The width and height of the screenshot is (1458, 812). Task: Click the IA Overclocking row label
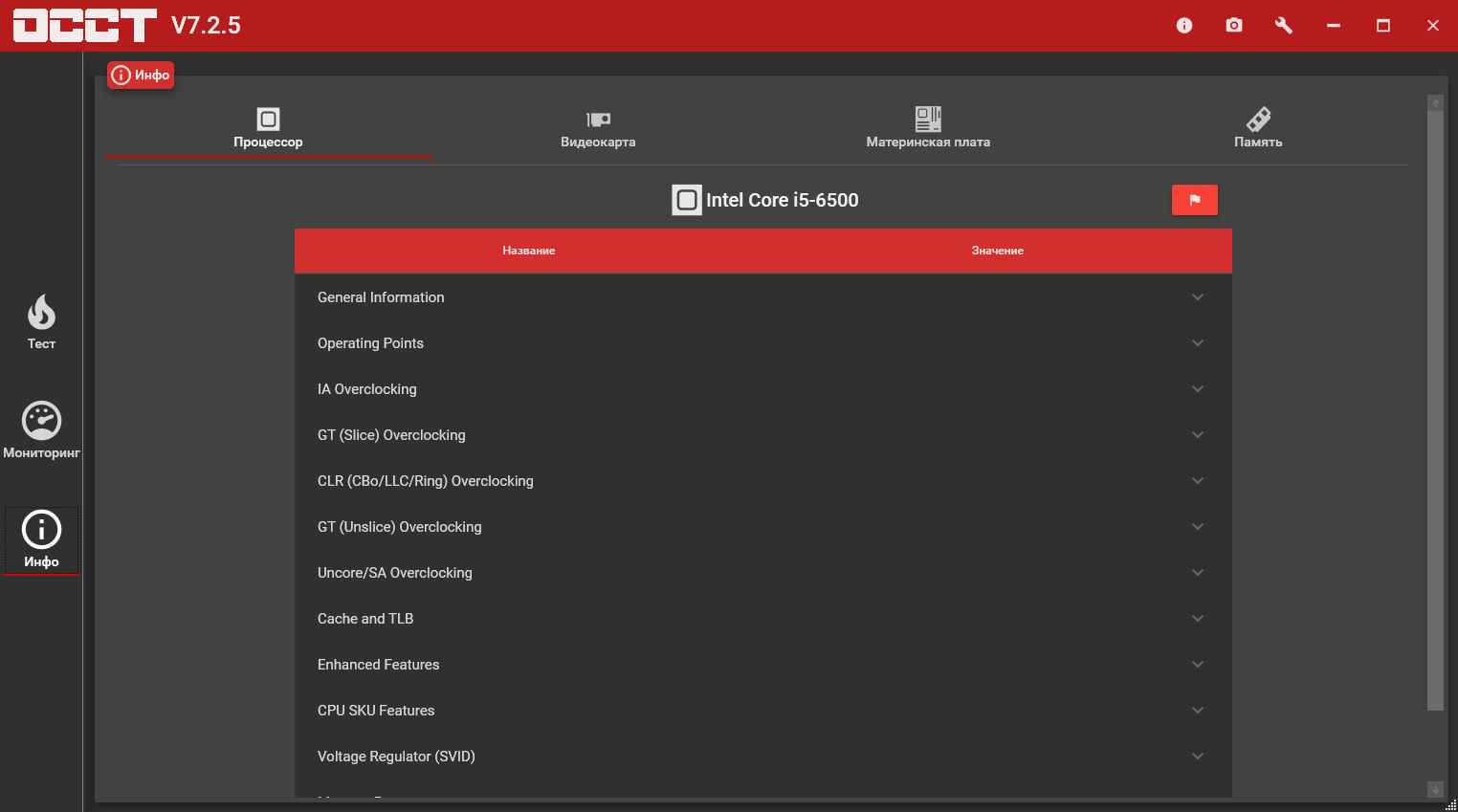[367, 389]
